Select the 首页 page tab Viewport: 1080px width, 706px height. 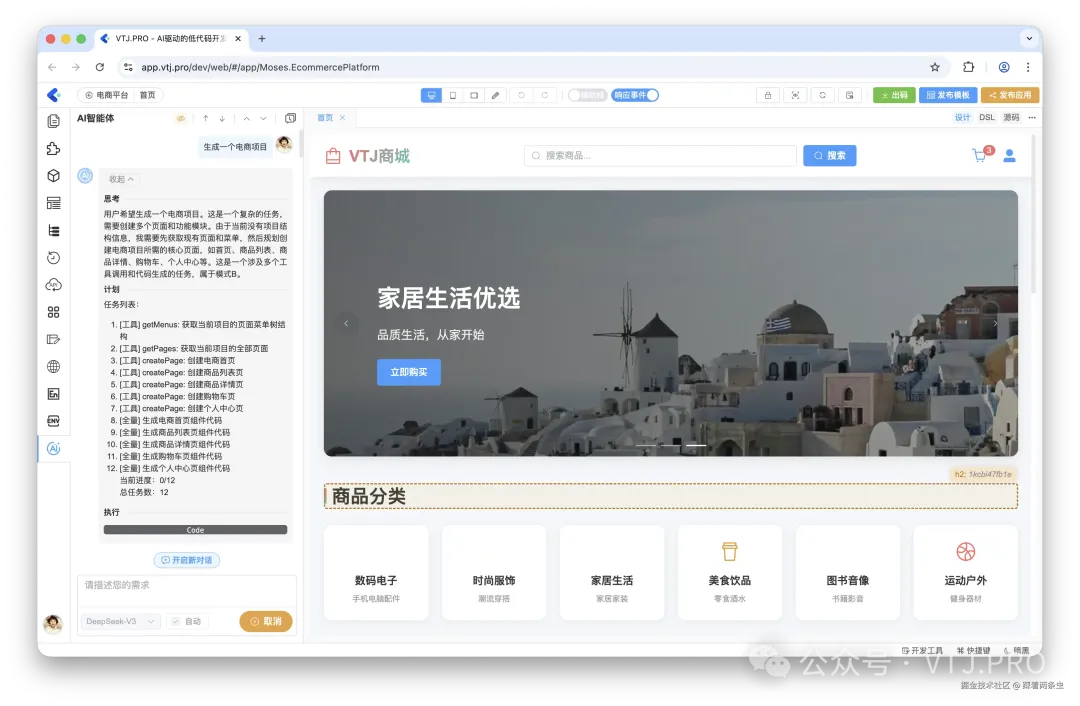click(327, 116)
